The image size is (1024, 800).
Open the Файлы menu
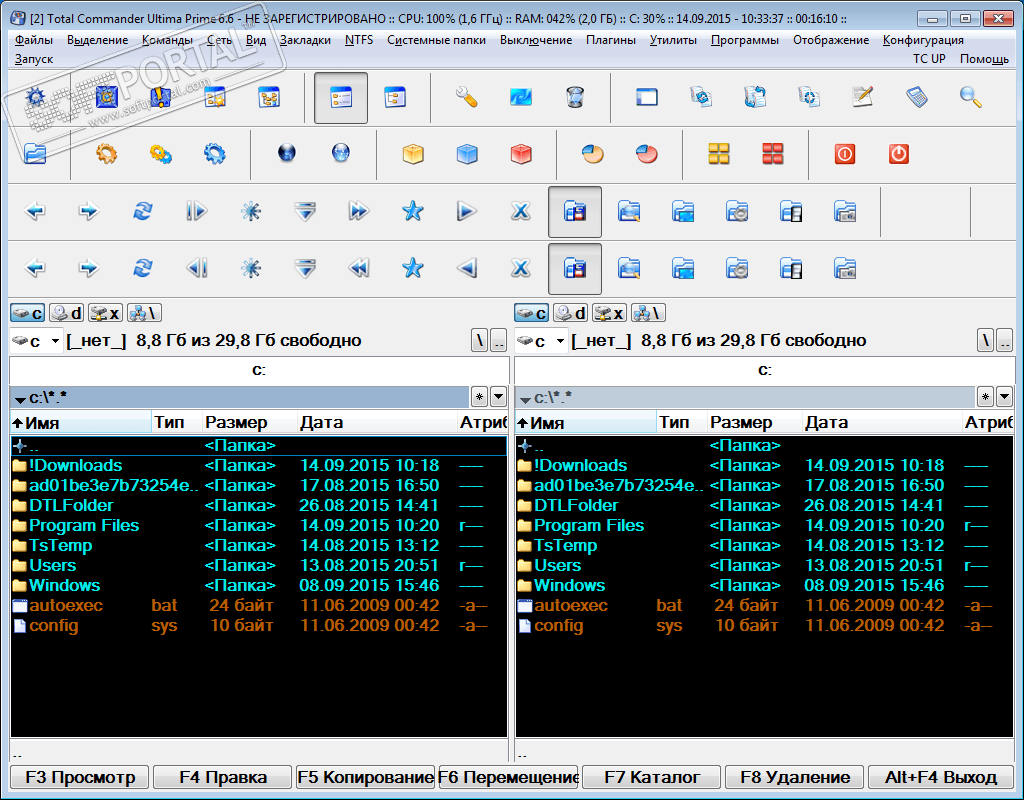(x=34, y=40)
